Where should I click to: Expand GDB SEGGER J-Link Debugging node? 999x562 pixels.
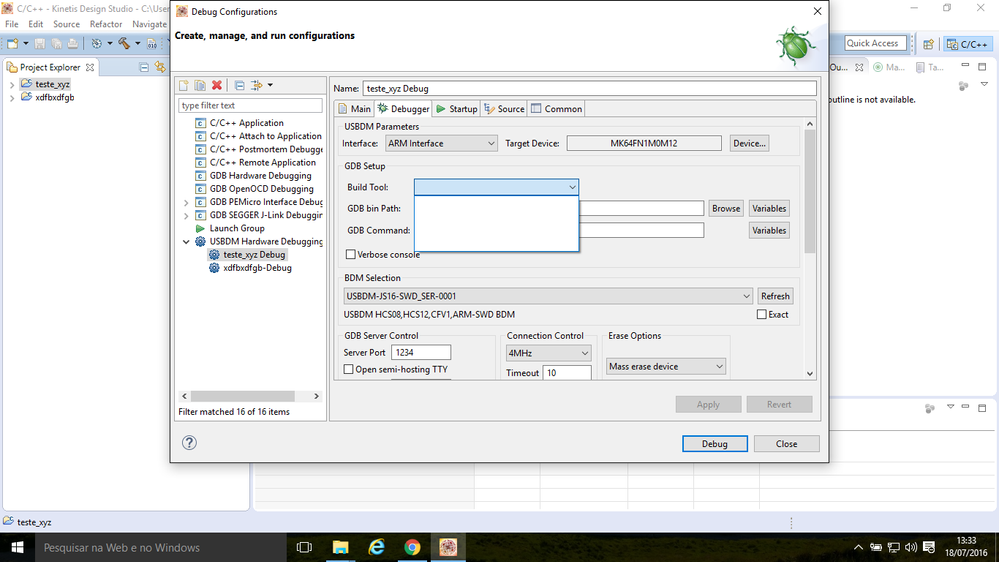pyautogui.click(x=186, y=215)
